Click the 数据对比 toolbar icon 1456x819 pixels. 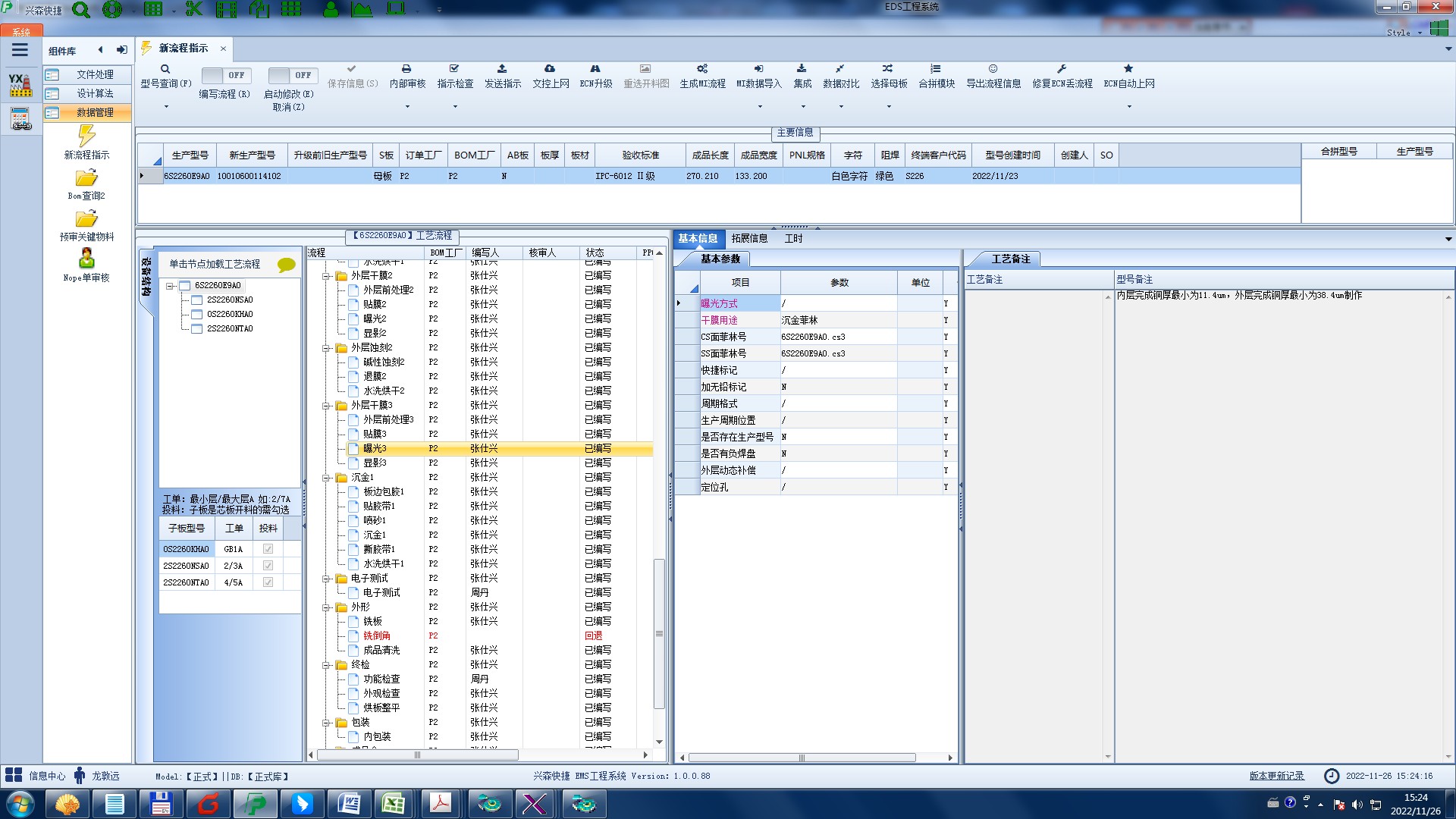tap(840, 69)
